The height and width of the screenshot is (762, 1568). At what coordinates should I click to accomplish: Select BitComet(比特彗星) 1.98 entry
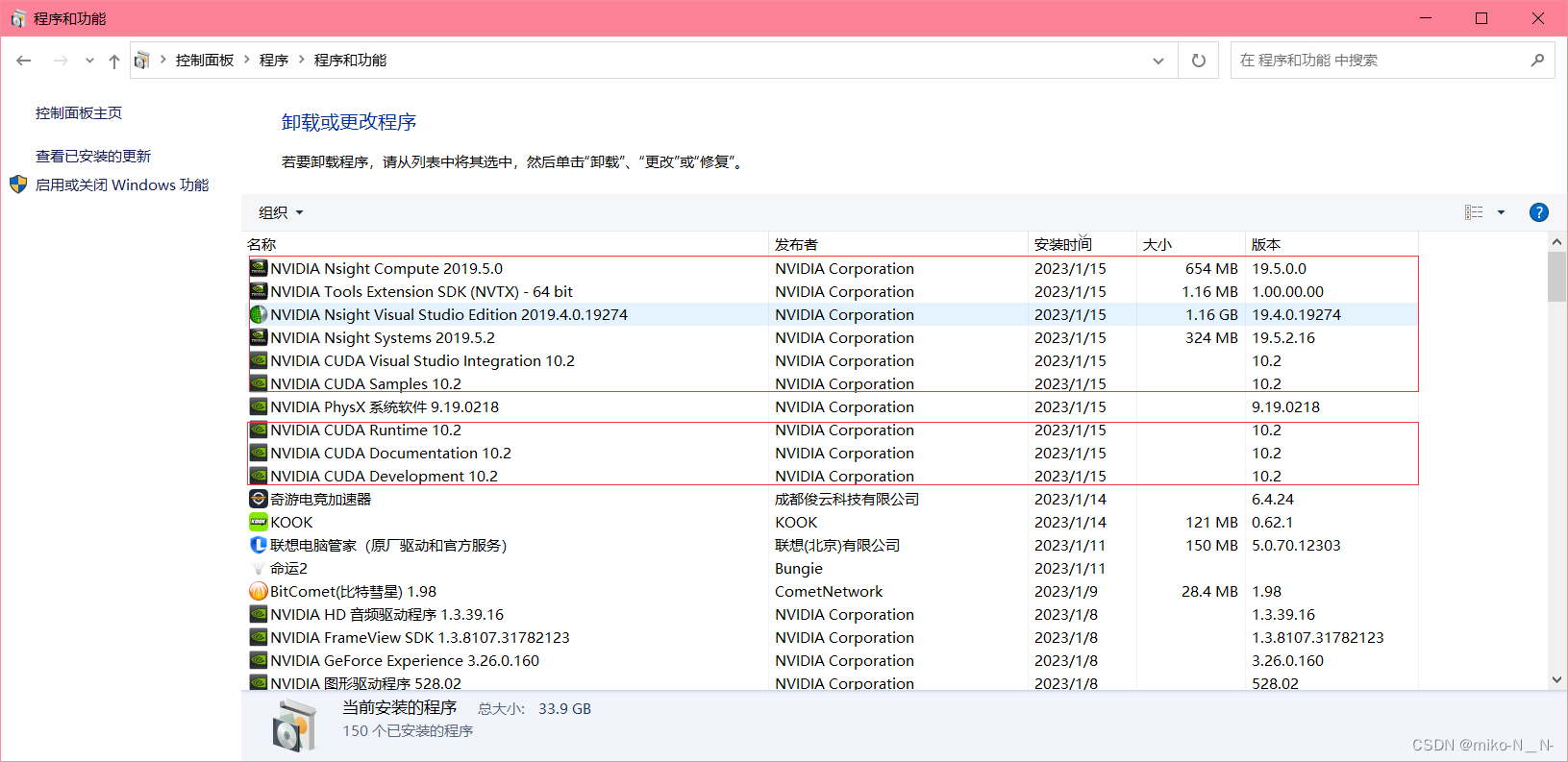pyautogui.click(x=353, y=592)
